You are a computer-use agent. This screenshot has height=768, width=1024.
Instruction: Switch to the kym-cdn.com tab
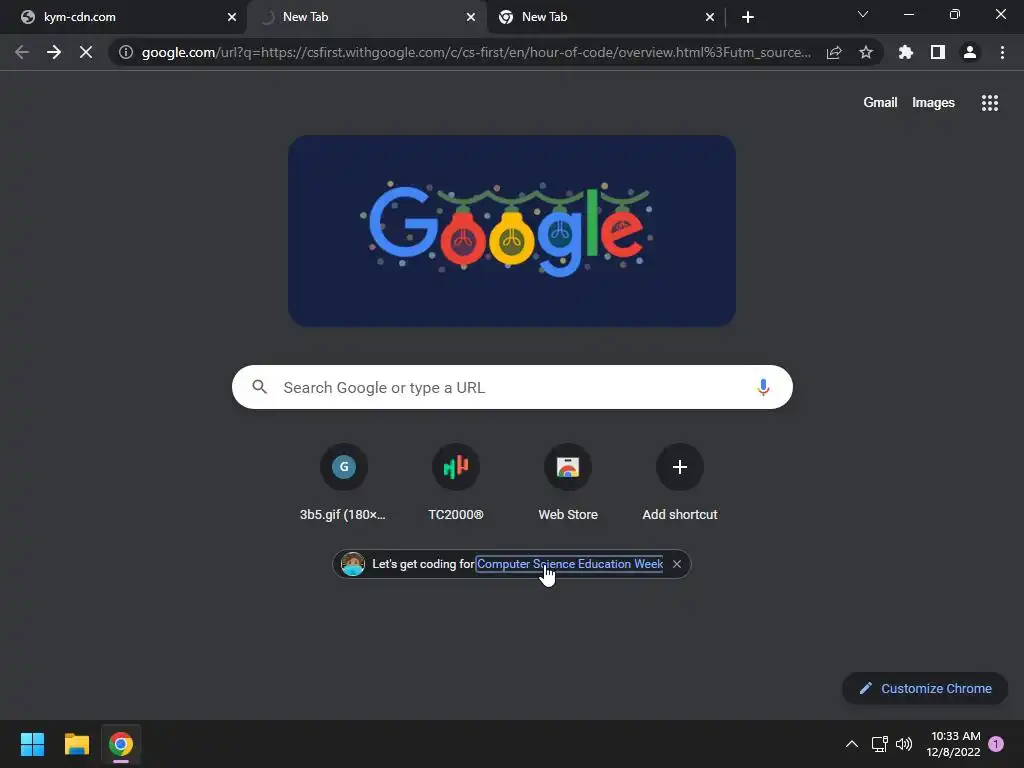coord(124,17)
